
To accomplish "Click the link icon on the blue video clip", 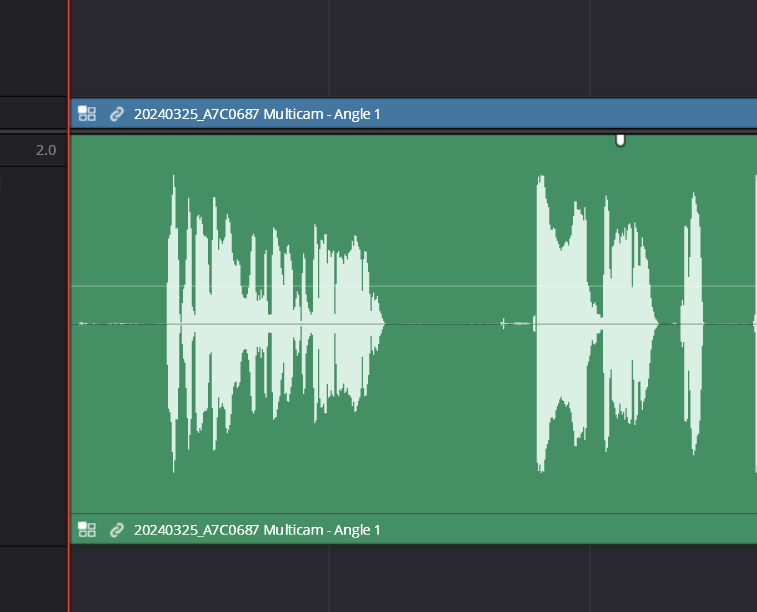I will pos(116,114).
